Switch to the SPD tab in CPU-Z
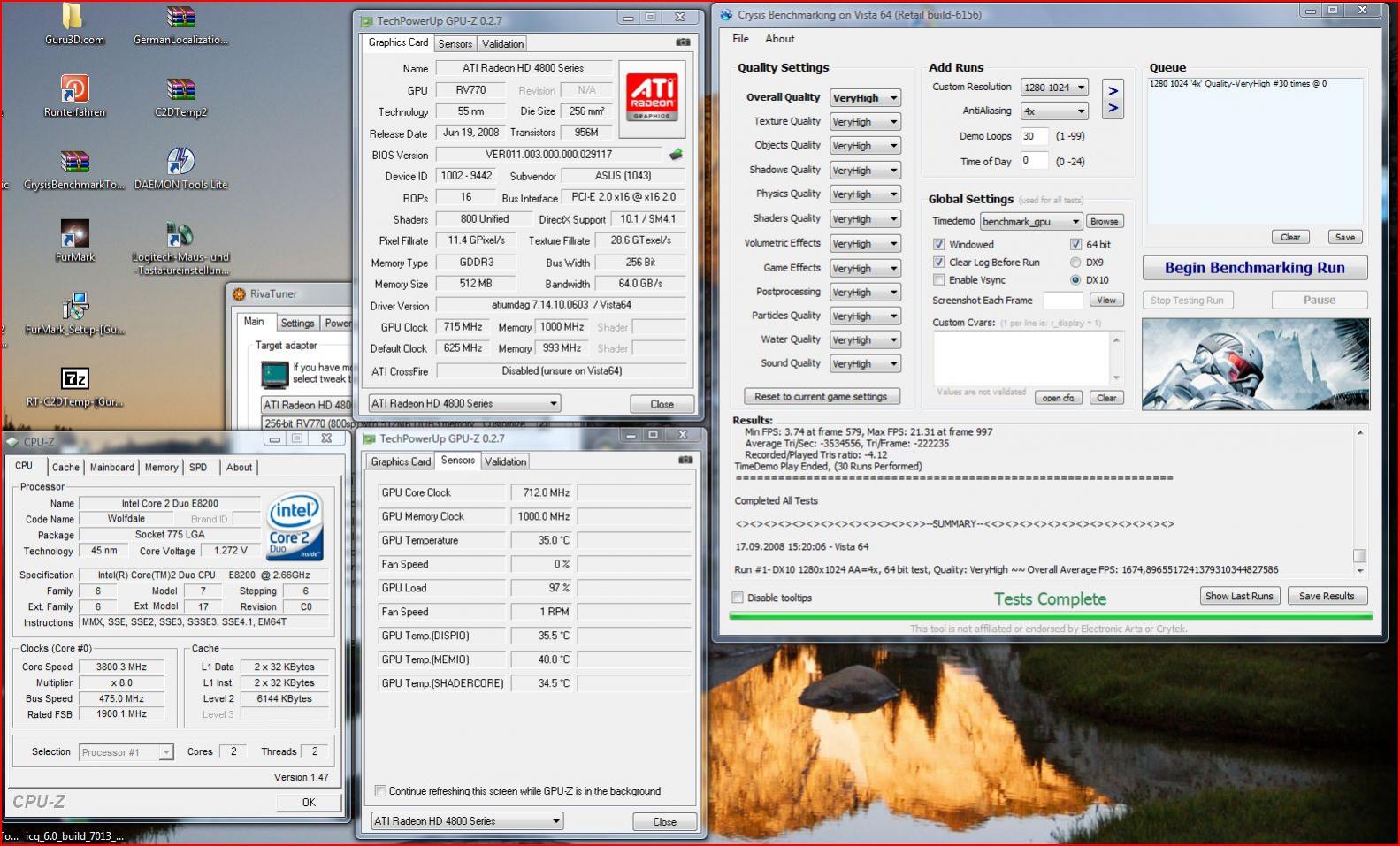This screenshot has width=1400, height=846. (x=198, y=467)
